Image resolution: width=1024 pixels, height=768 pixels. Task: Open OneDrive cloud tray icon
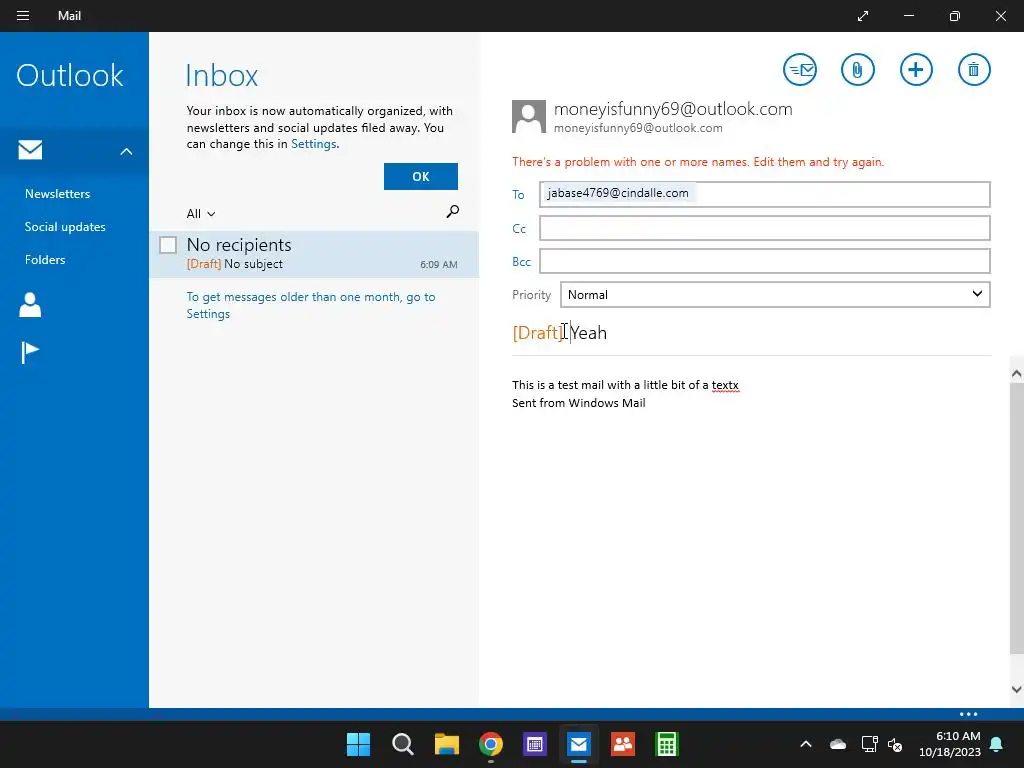pos(838,744)
